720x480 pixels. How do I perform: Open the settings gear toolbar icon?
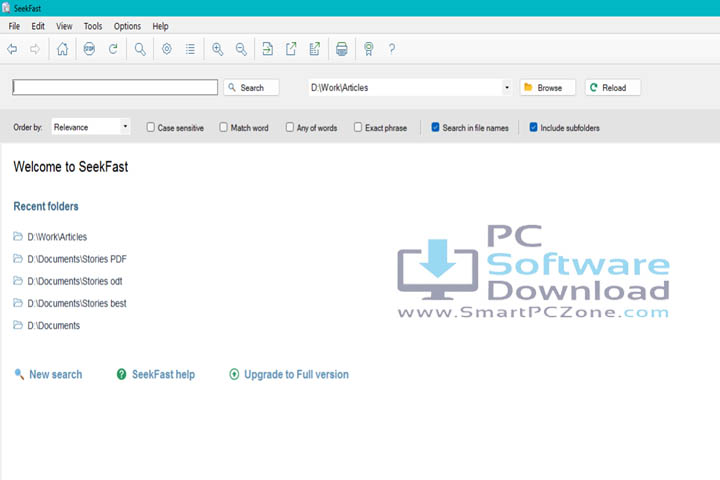167,49
